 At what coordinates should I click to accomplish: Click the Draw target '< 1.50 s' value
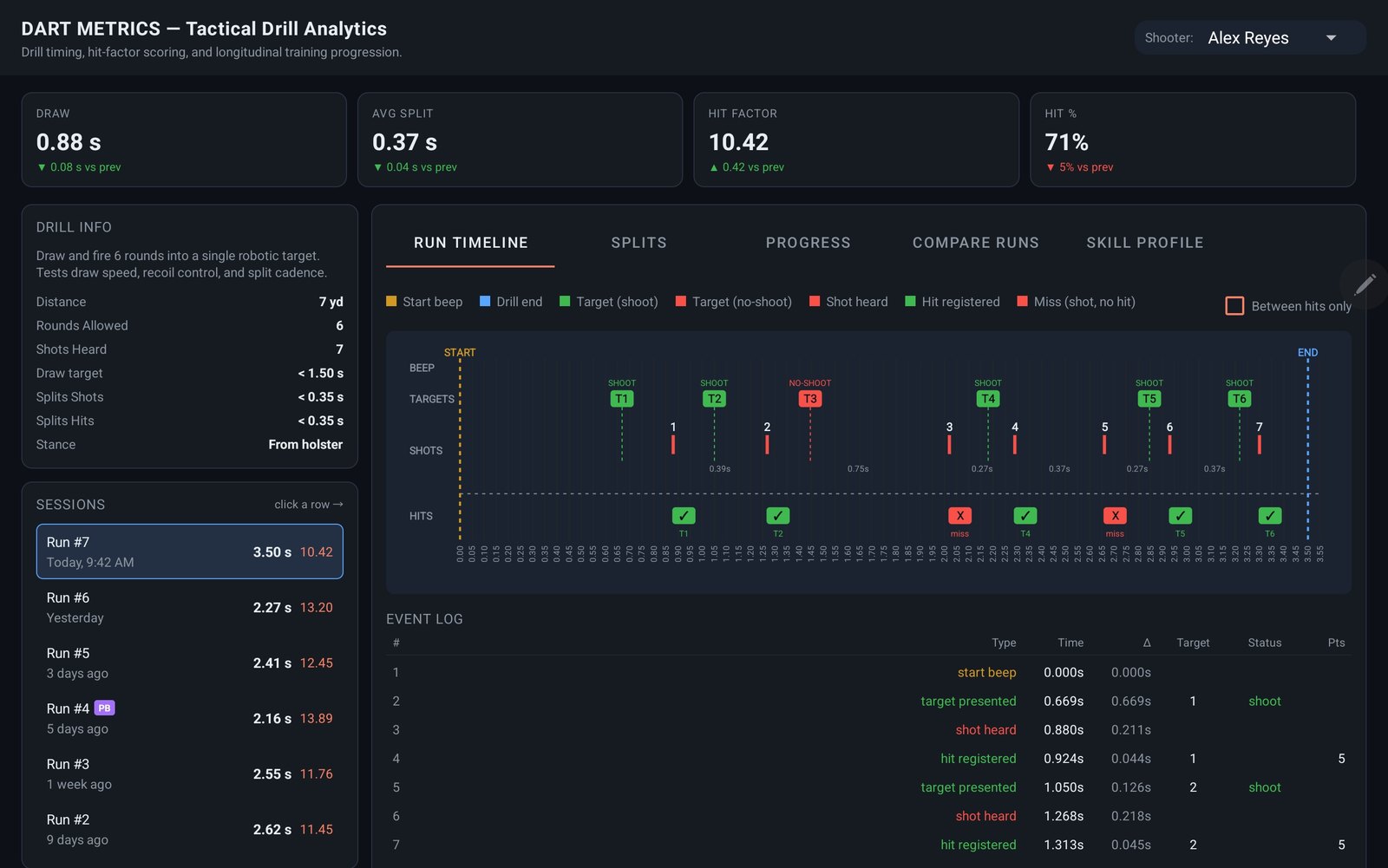(320, 373)
